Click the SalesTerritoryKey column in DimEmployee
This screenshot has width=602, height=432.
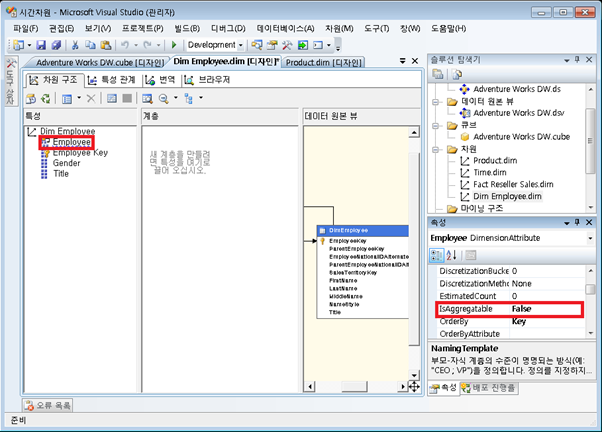pos(353,273)
